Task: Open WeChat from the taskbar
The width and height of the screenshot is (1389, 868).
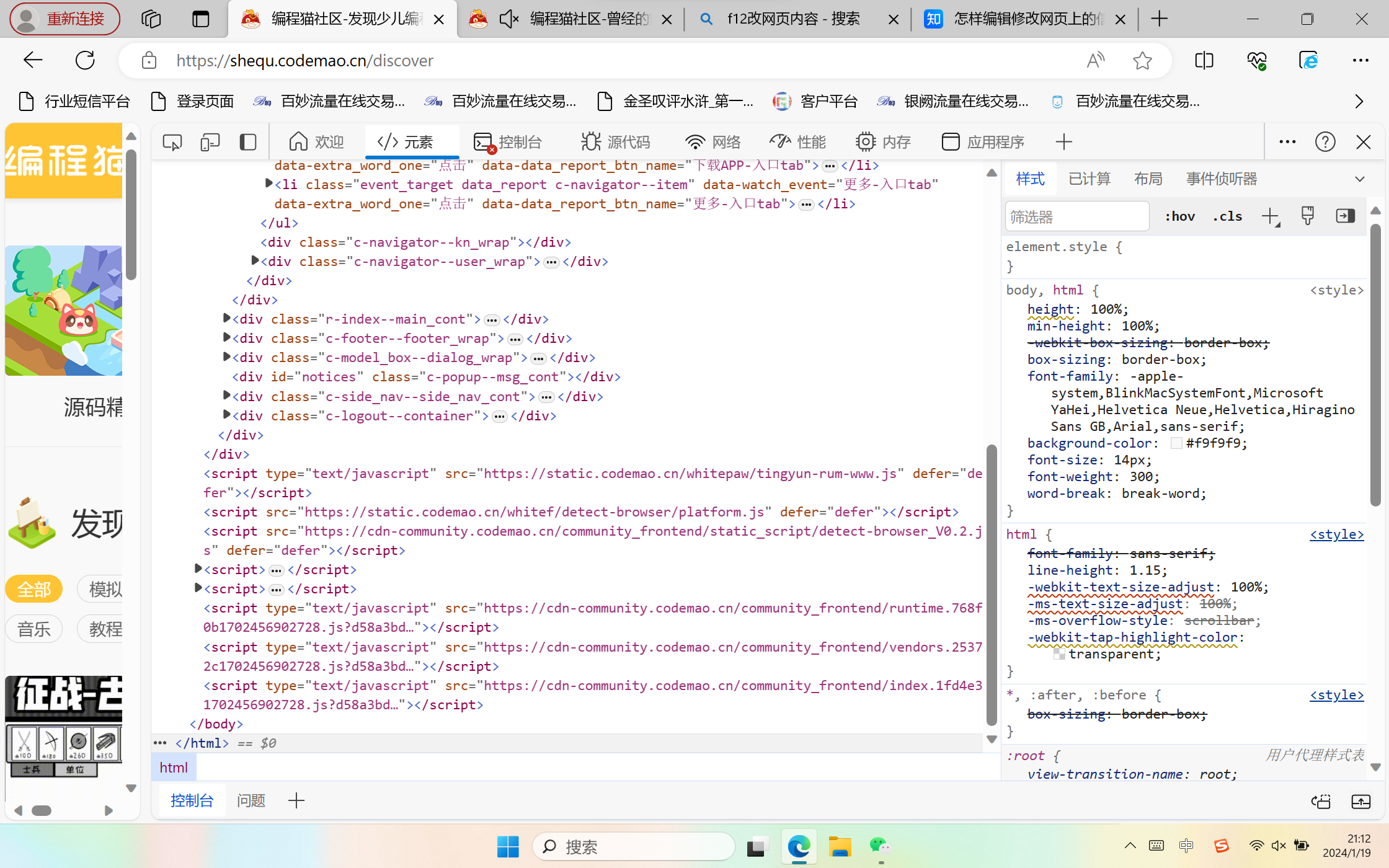Action: (x=881, y=846)
